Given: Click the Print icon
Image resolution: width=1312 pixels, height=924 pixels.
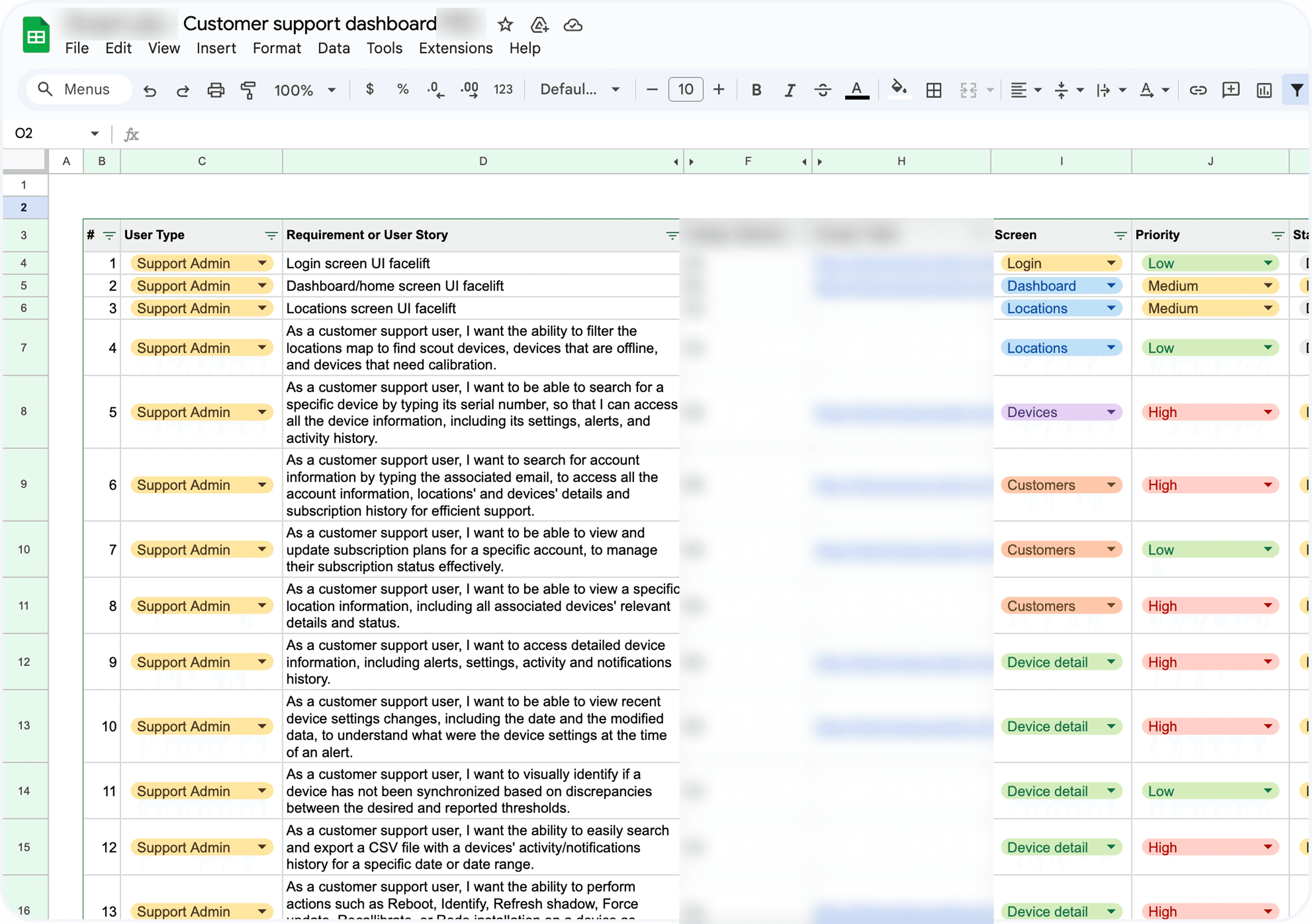Looking at the screenshot, I should (x=216, y=90).
